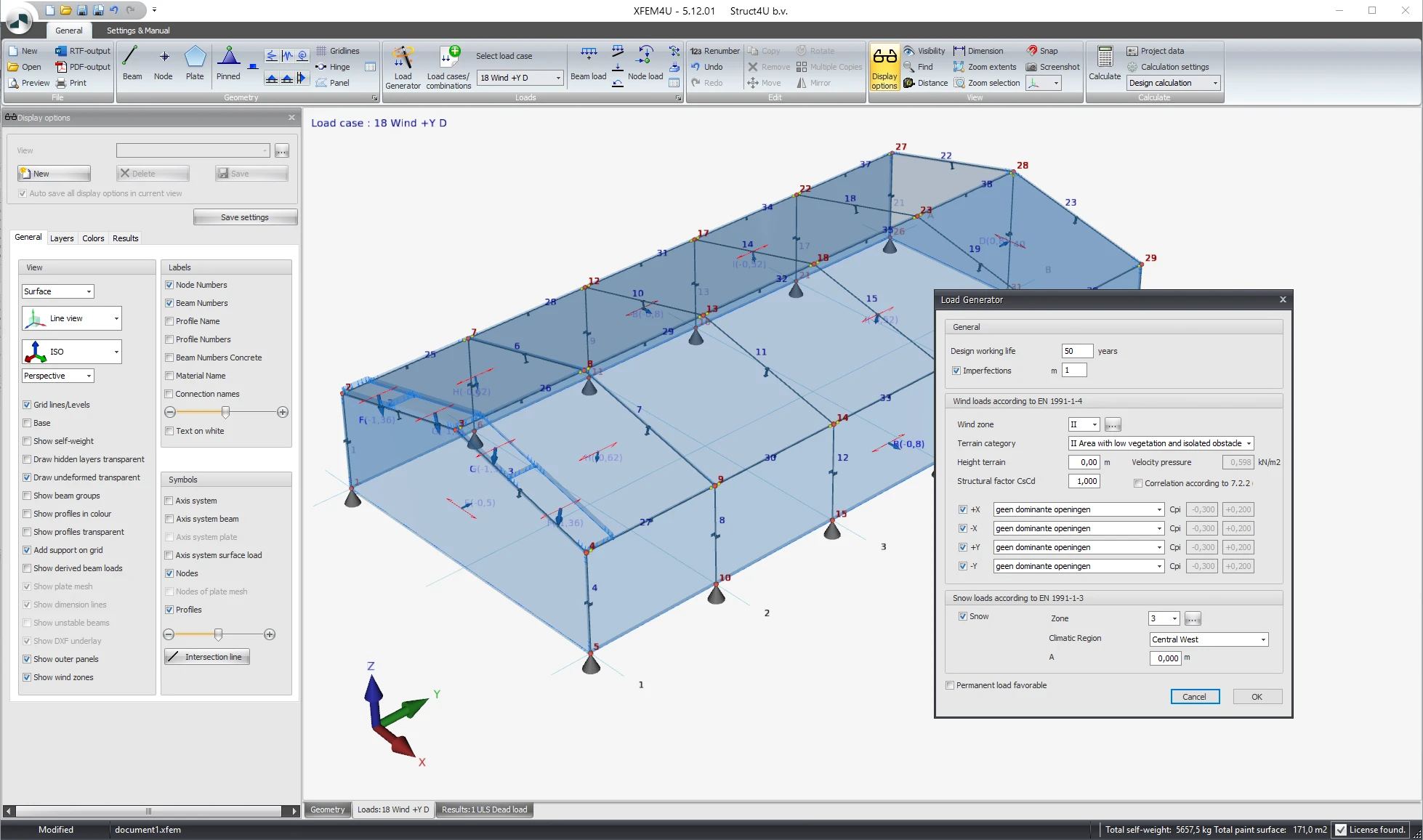Image resolution: width=1423 pixels, height=840 pixels.
Task: Click the Panel tool
Action: pos(332,83)
